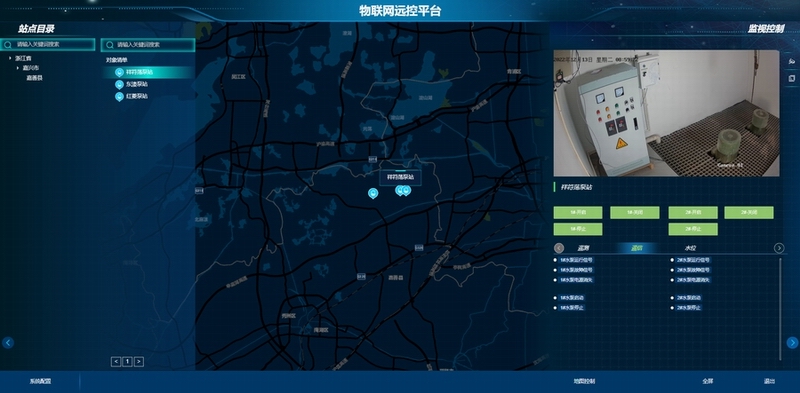
Task: Click the search icon in the object list search box
Action: (x=109, y=45)
